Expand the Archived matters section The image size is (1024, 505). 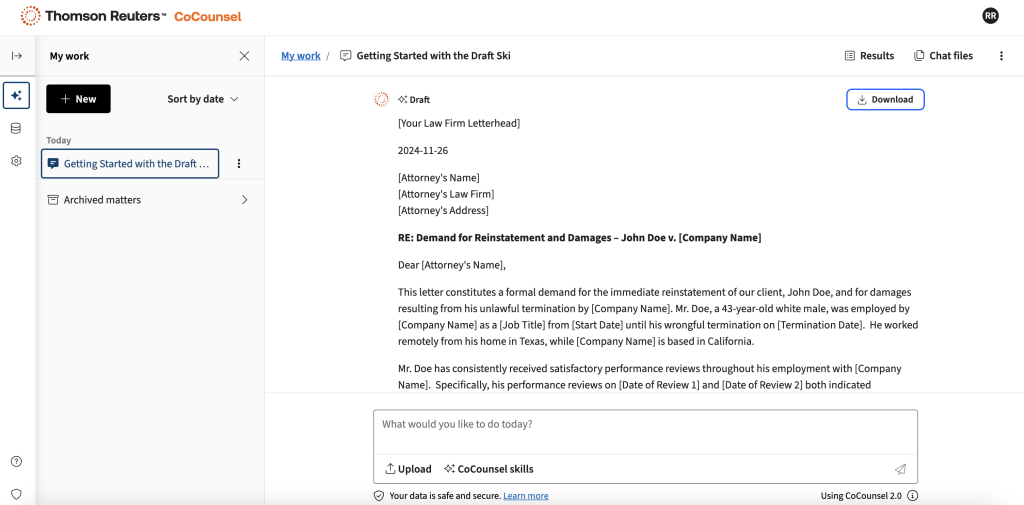(x=245, y=200)
